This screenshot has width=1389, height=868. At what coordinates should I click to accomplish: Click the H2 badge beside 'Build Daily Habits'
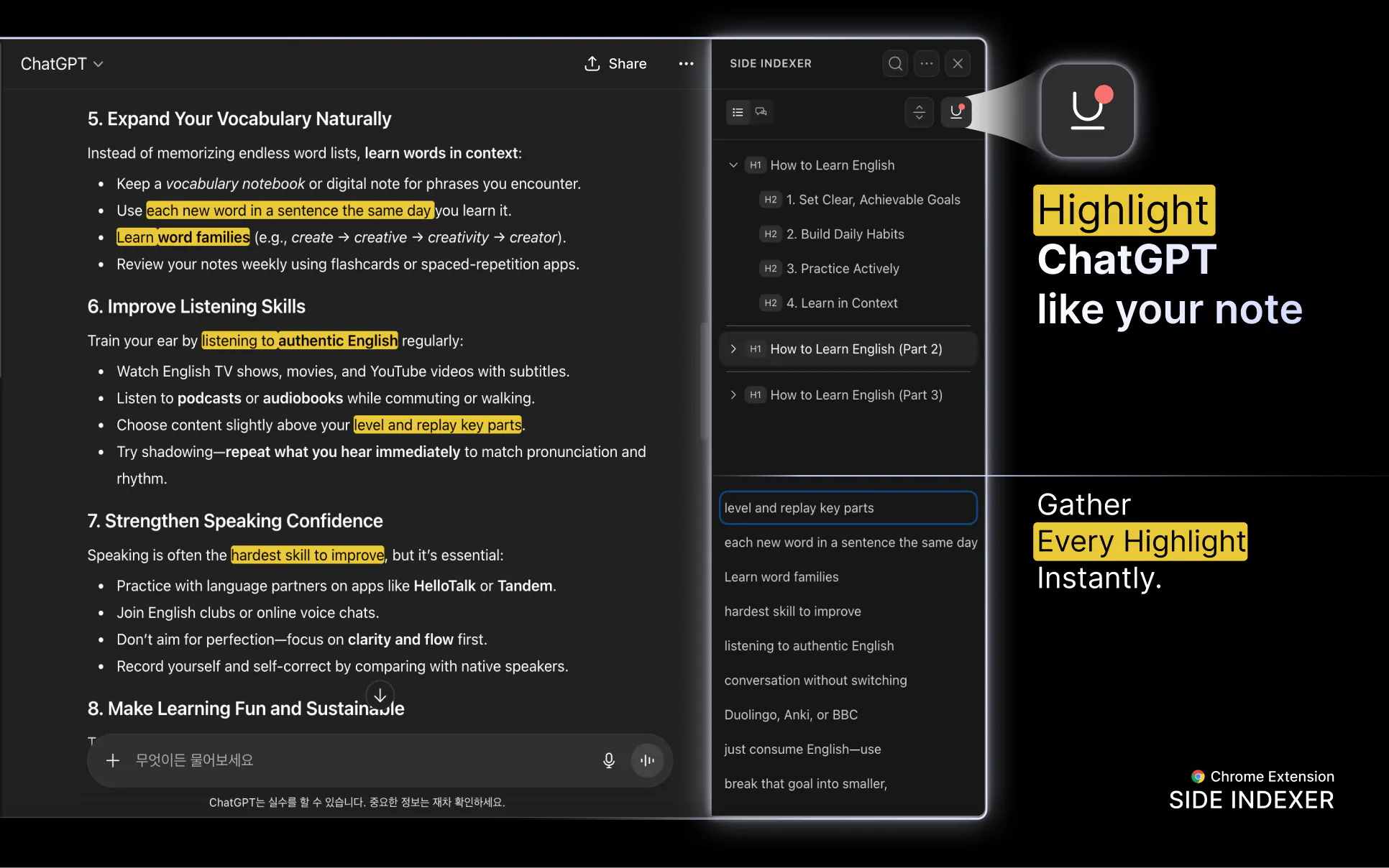(771, 234)
